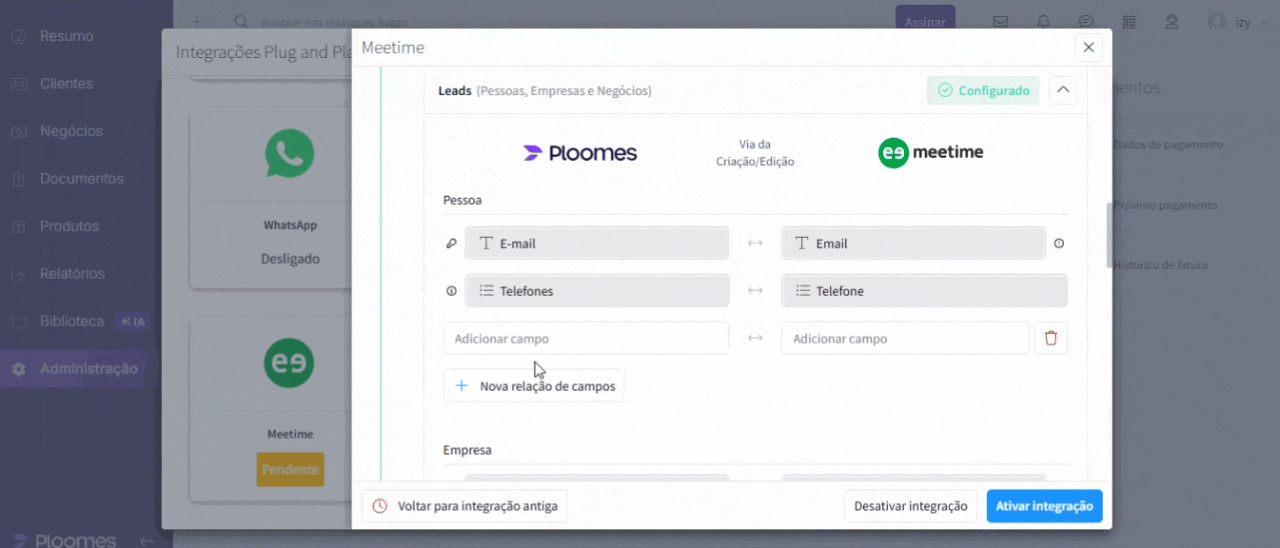Image resolution: width=1280 pixels, height=548 pixels.
Task: Click Próximo pagamento in background page
Action: pyautogui.click(x=1165, y=205)
